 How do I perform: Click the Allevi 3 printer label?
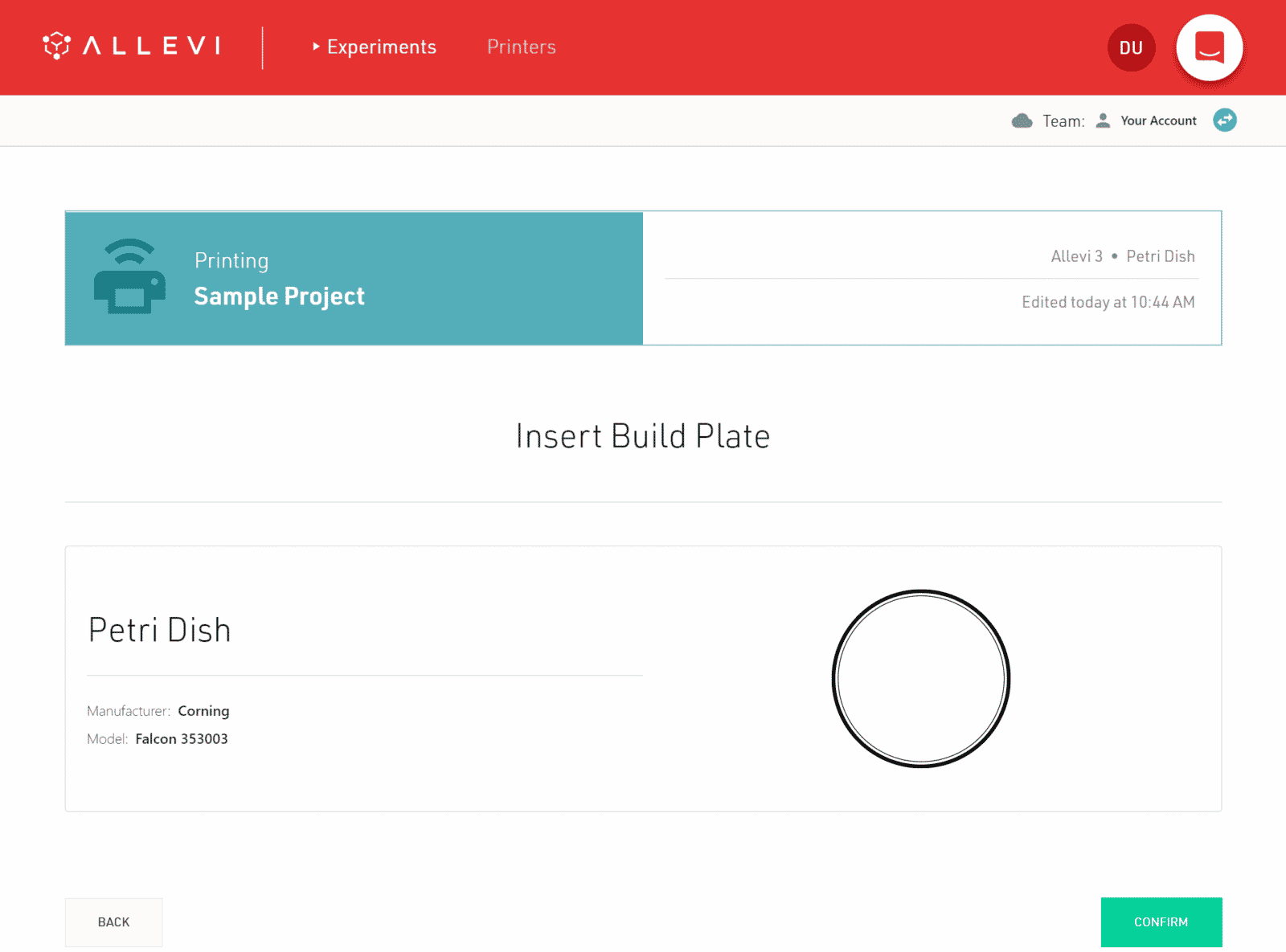[x=1076, y=256]
